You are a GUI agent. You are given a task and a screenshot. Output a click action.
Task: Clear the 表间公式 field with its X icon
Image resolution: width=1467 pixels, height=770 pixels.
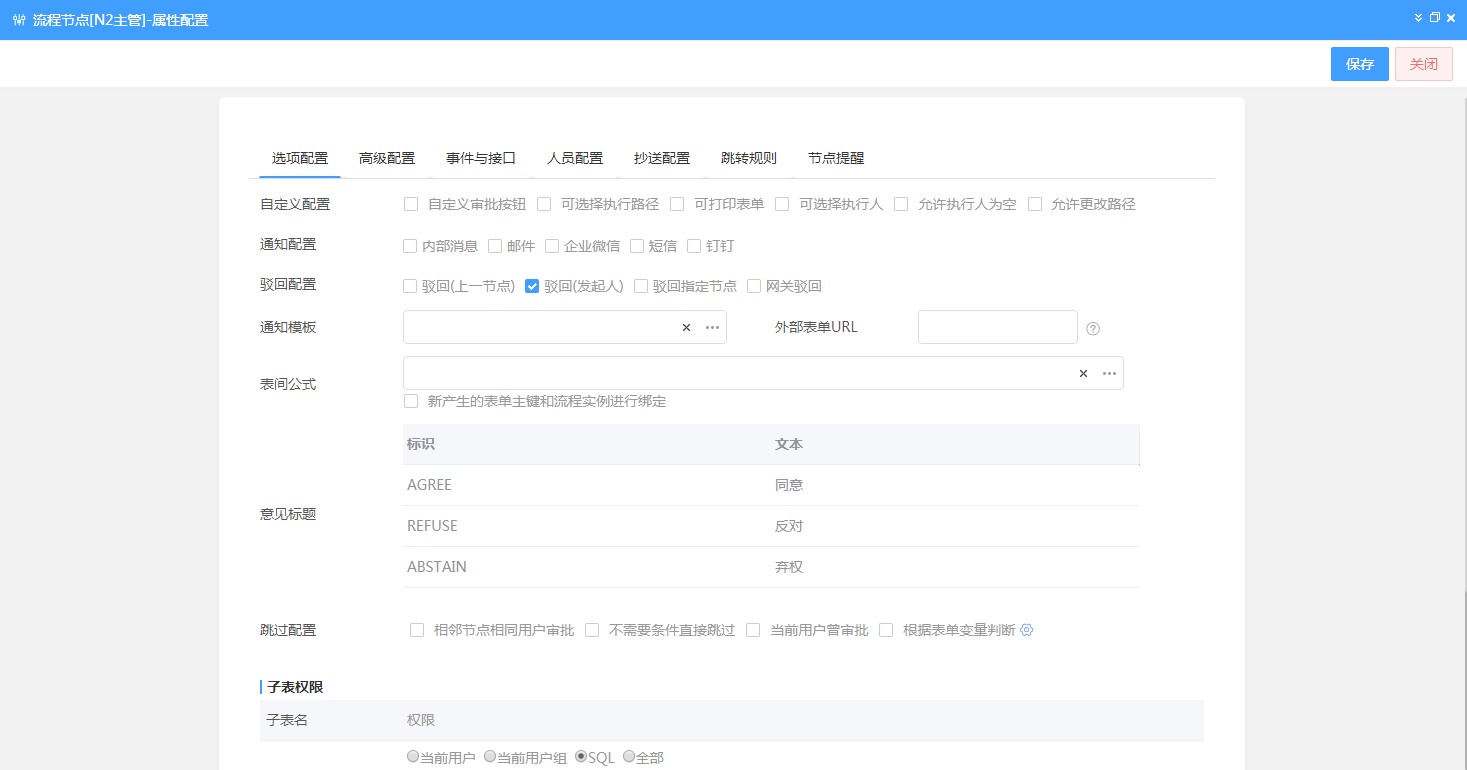tap(1083, 373)
